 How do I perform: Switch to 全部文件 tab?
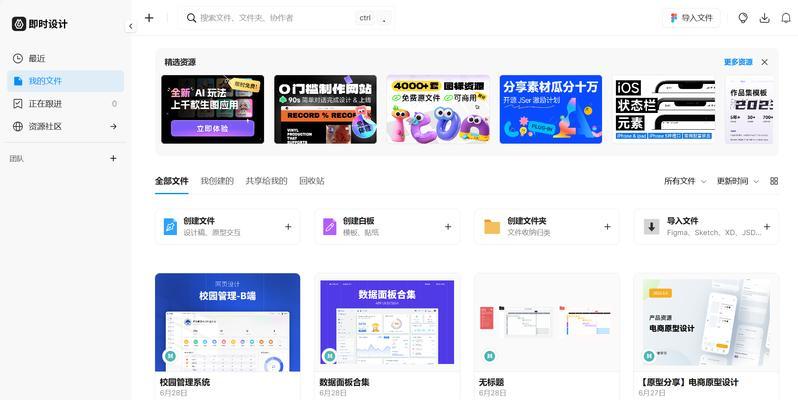[x=172, y=181]
